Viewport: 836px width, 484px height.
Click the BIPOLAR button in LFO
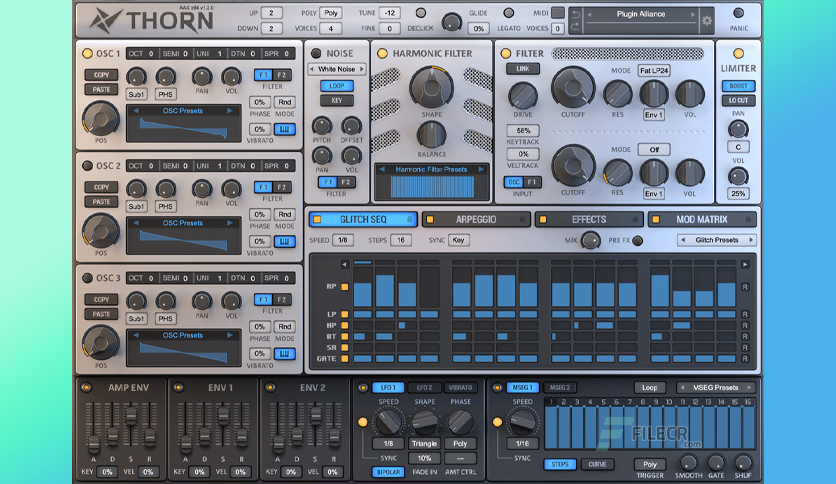pos(388,472)
